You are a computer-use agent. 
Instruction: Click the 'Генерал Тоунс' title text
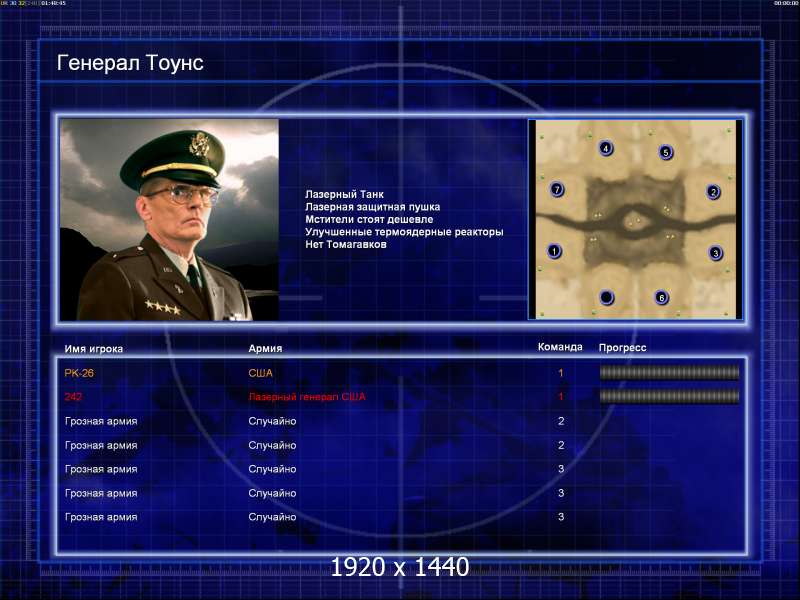tap(130, 63)
